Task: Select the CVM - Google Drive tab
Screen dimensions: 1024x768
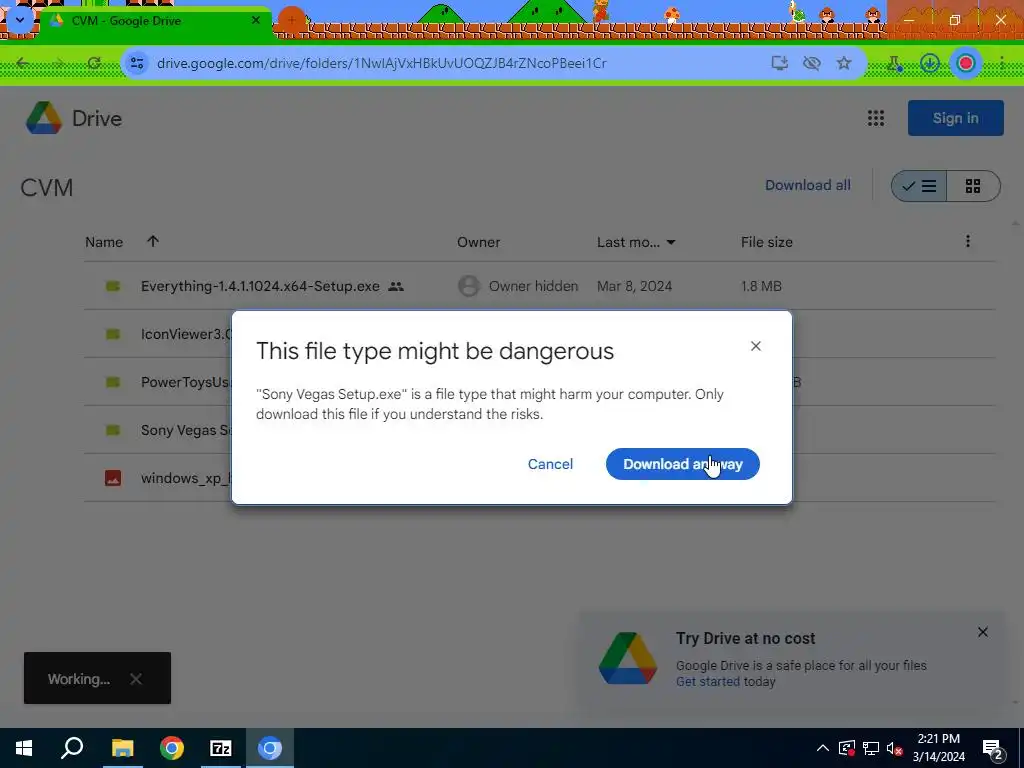Action: (155, 20)
